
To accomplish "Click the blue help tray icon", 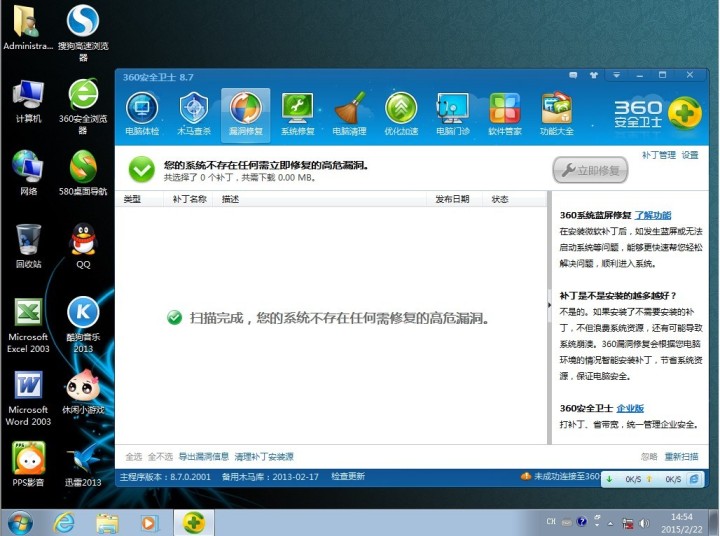I will [582, 522].
